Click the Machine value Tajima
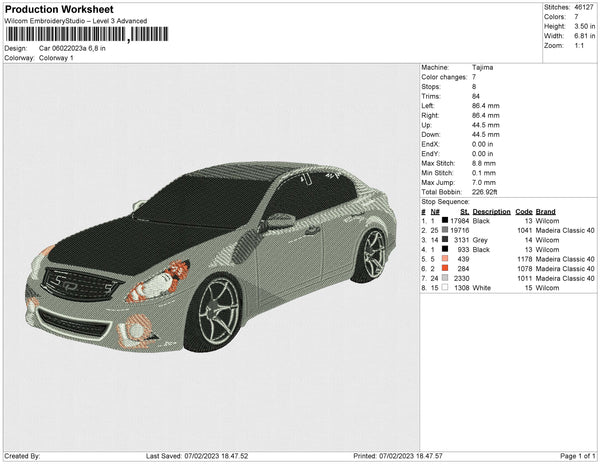Viewport: 600px width, 464px height. tap(482, 68)
